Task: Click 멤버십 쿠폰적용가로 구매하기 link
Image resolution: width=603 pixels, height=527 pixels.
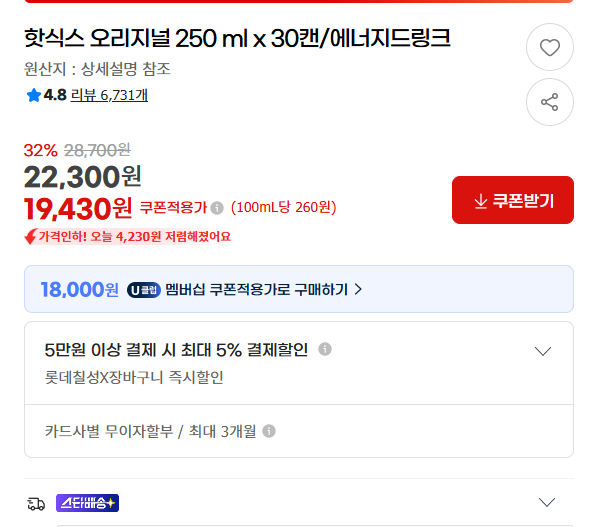Action: tap(257, 289)
